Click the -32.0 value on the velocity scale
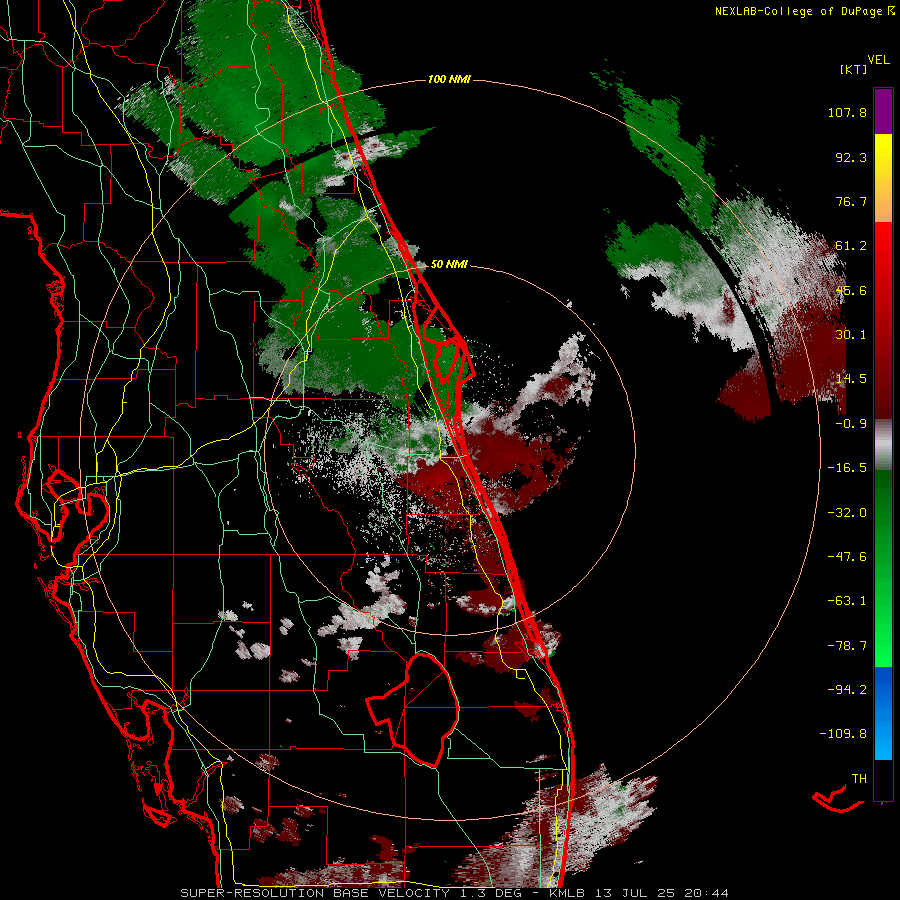The image size is (900, 900). (x=847, y=513)
